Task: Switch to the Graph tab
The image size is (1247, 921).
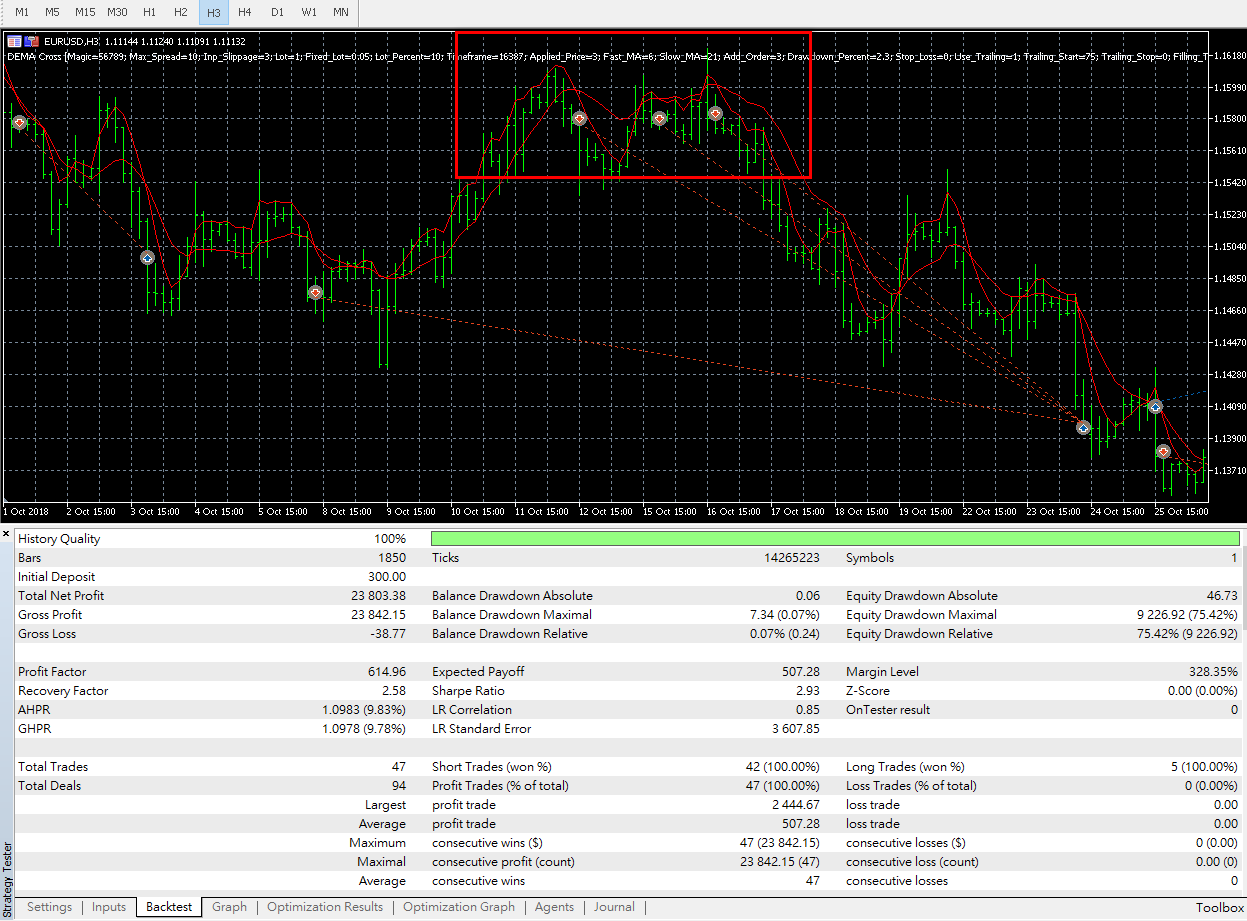Action: (x=229, y=907)
